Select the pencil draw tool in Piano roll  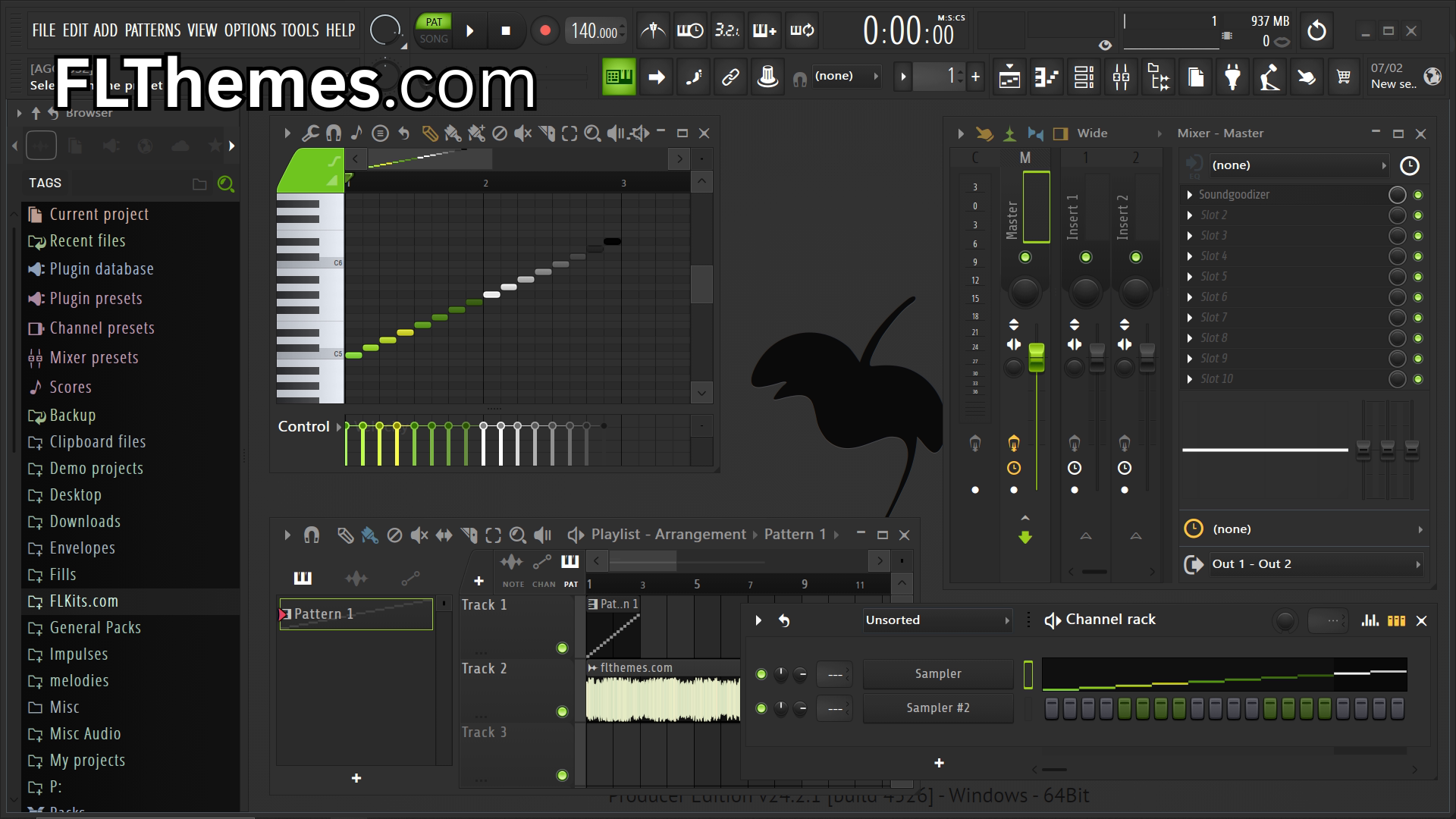(x=430, y=133)
